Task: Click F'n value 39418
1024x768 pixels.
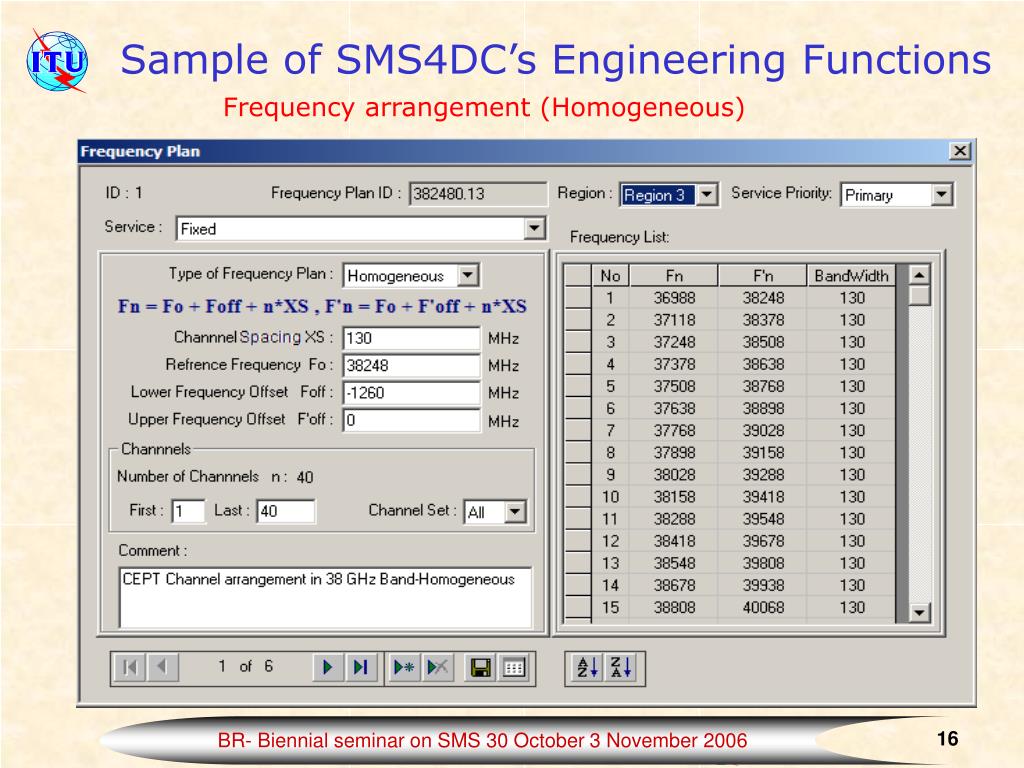Action: 763,497
